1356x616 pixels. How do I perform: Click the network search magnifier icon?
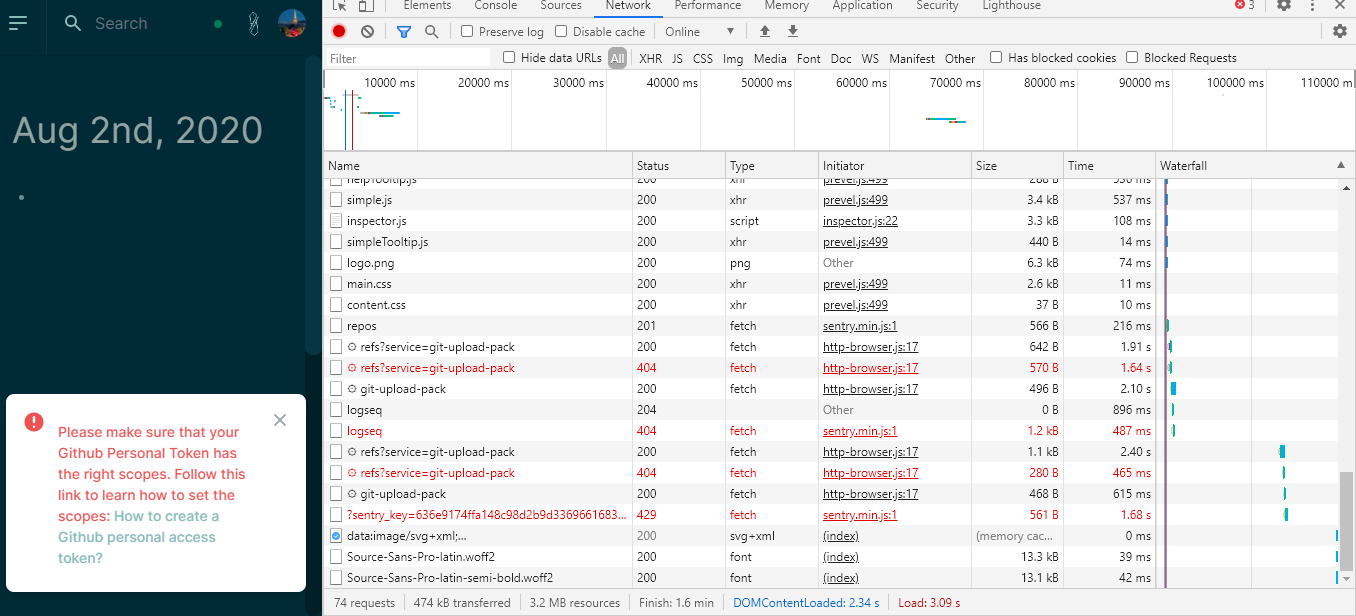[431, 31]
